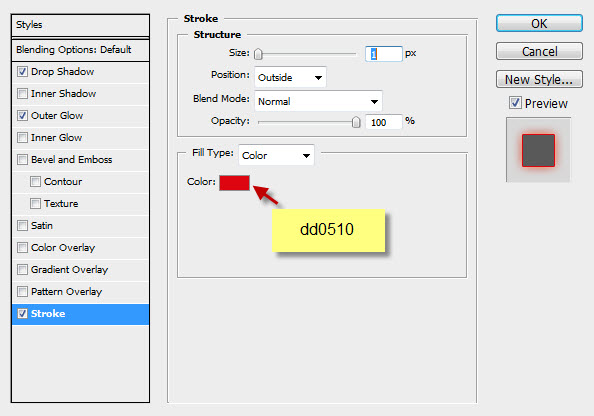Screen dimensions: 594x416
Task: Click the Size slider handle
Action: [258, 54]
